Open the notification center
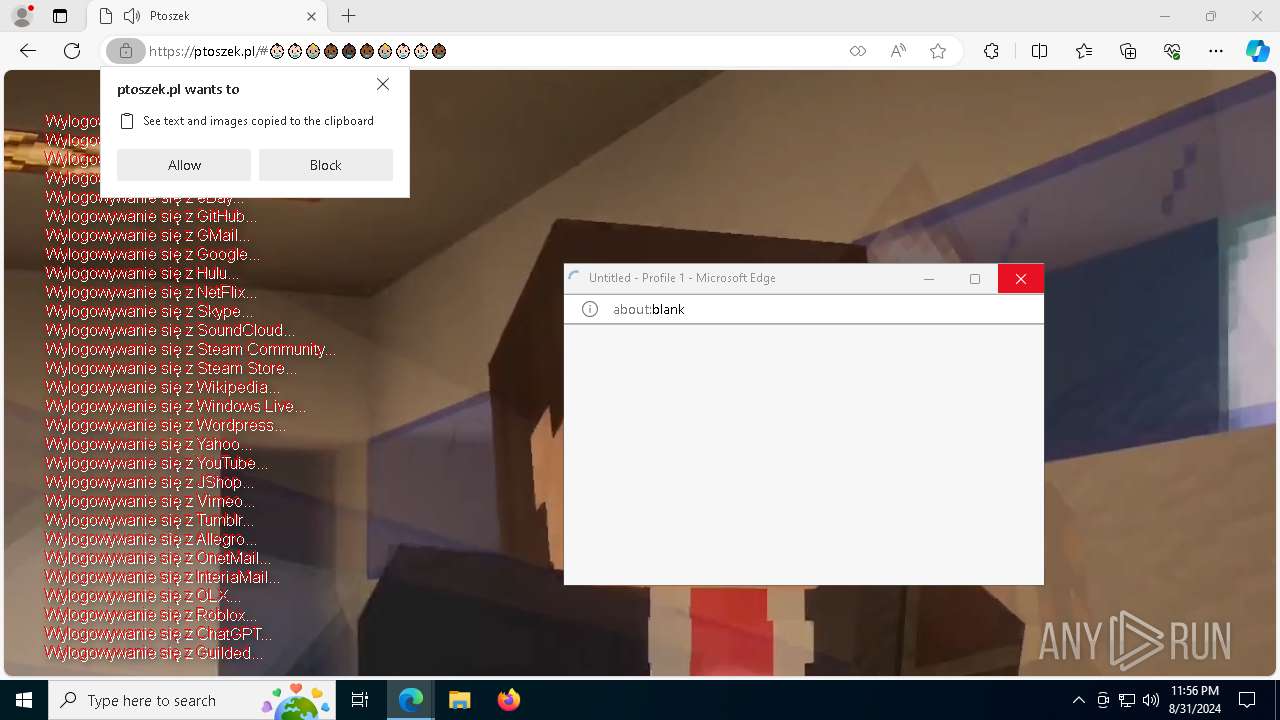Image resolution: width=1280 pixels, height=720 pixels. point(1247,700)
